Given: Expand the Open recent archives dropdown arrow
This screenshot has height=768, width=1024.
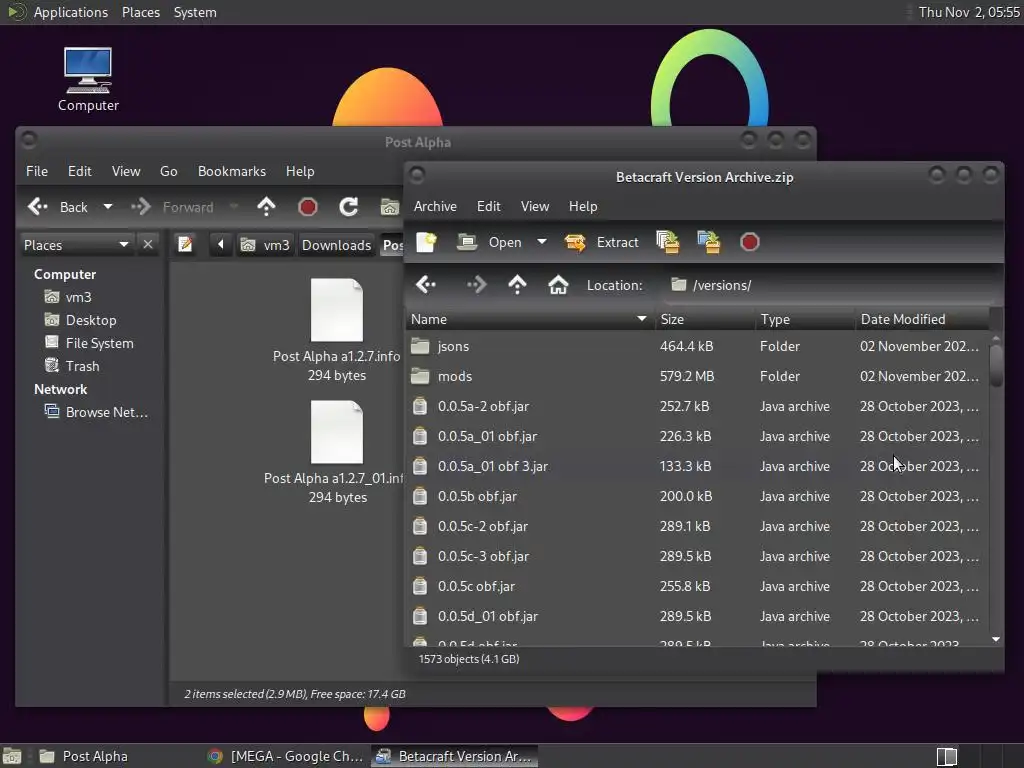Looking at the screenshot, I should [x=541, y=242].
